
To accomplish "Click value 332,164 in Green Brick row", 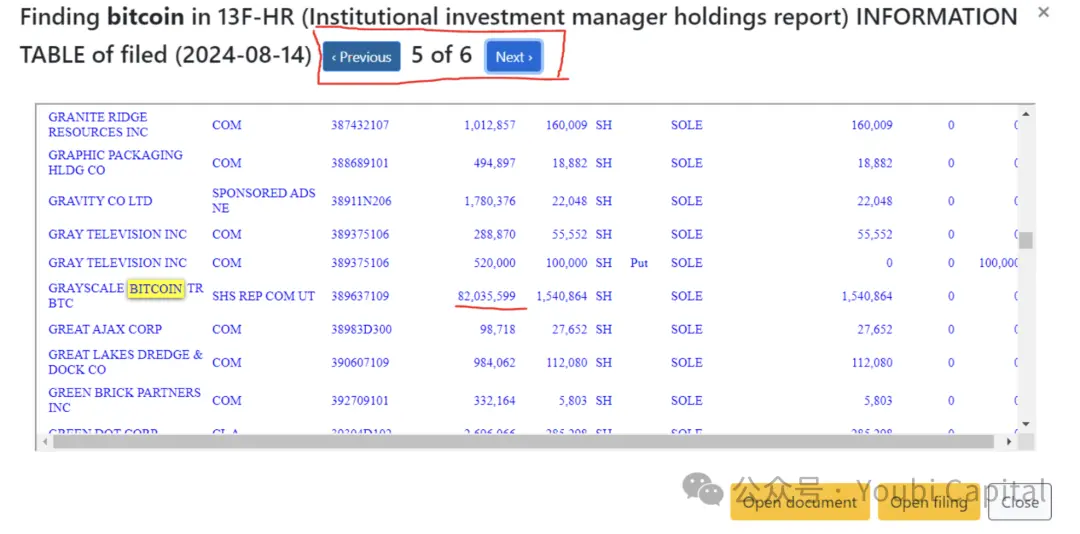I will pos(495,400).
